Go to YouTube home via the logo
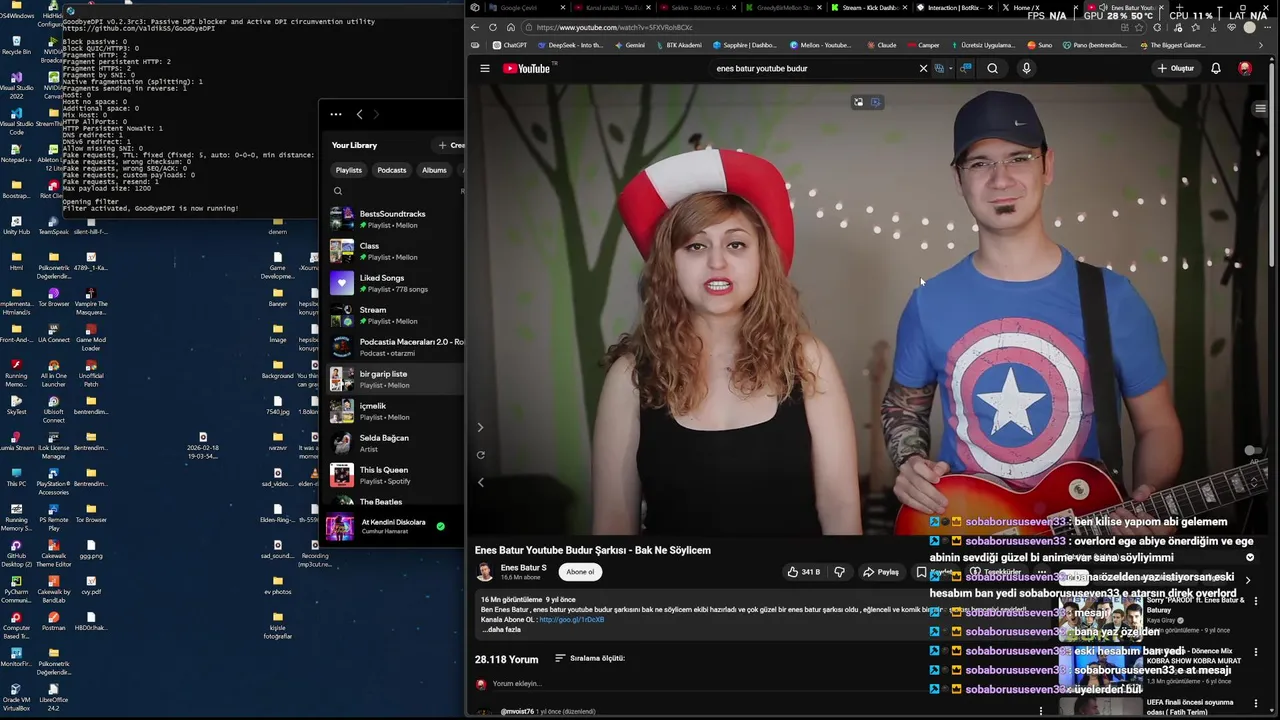The image size is (1280, 720). [528, 69]
